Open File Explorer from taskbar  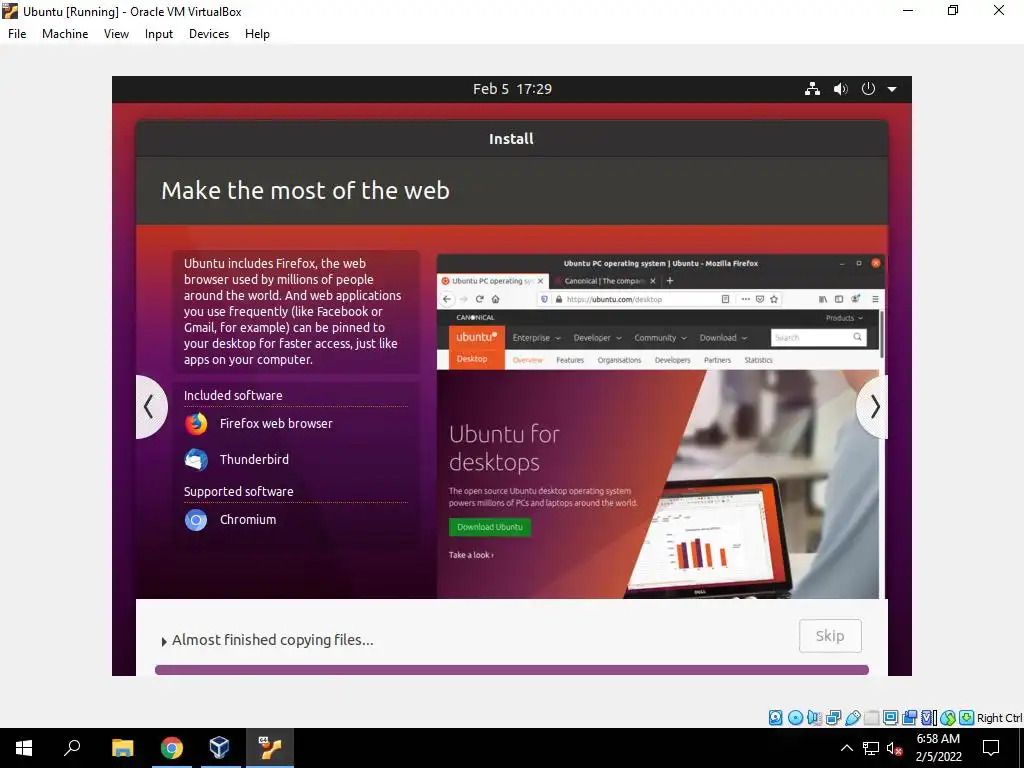click(x=122, y=748)
